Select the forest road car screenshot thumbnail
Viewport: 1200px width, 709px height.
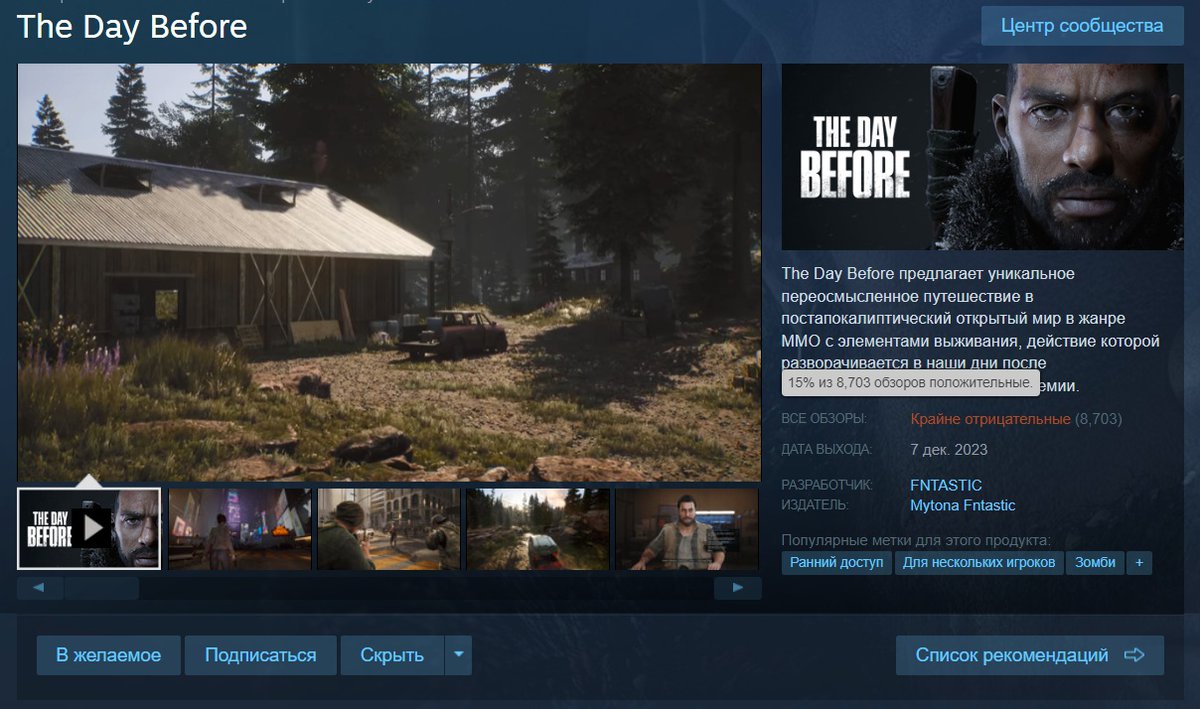pos(537,528)
